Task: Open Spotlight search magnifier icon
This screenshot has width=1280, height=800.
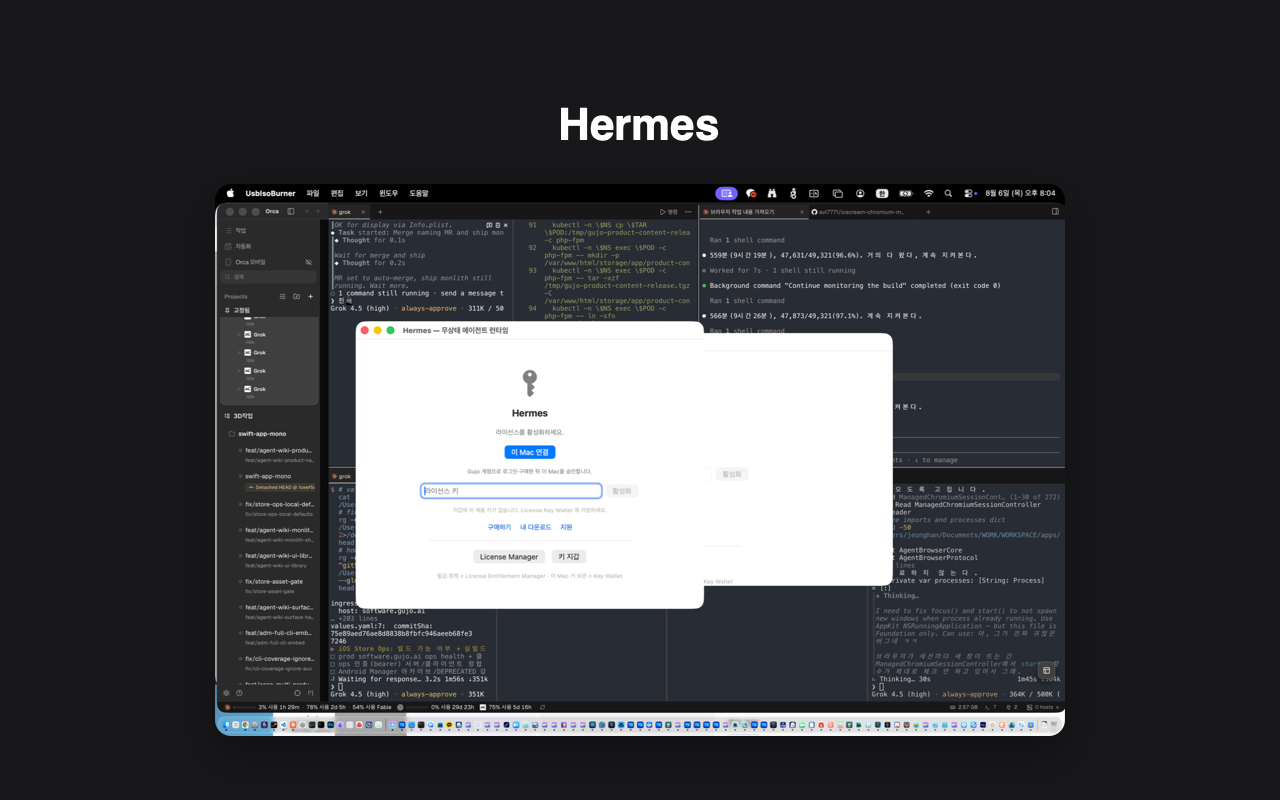Action: tap(950, 193)
